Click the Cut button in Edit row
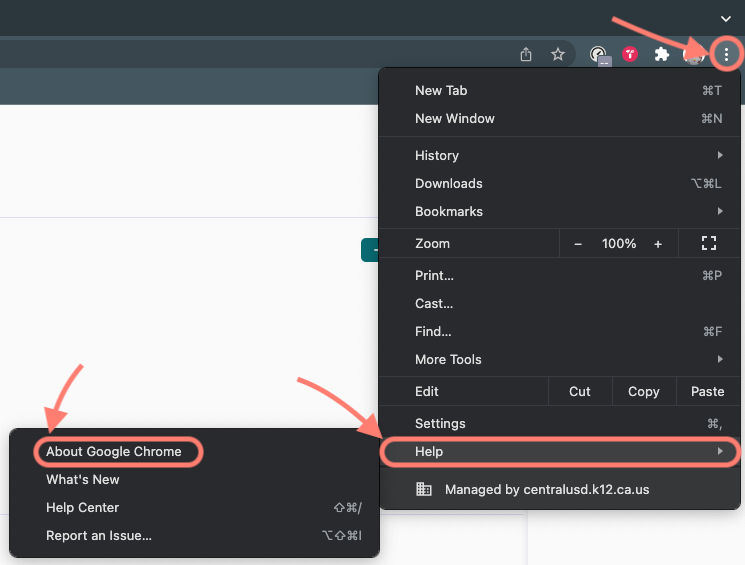This screenshot has width=745, height=565. (x=580, y=392)
